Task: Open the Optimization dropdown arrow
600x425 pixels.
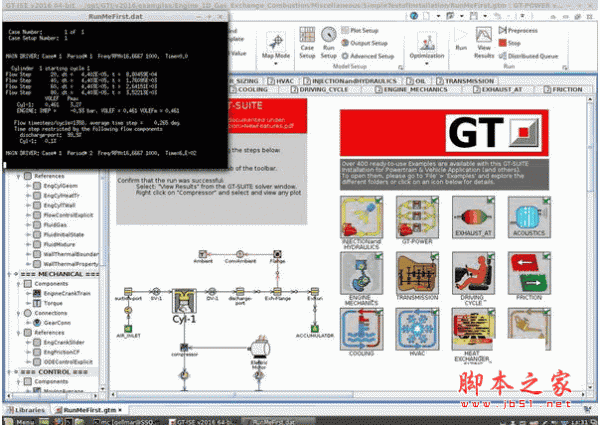Action: pos(427,64)
